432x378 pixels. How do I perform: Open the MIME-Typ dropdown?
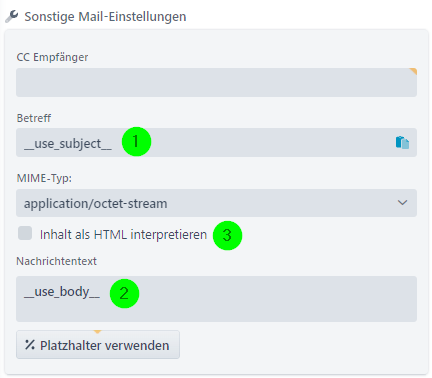[x=216, y=203]
